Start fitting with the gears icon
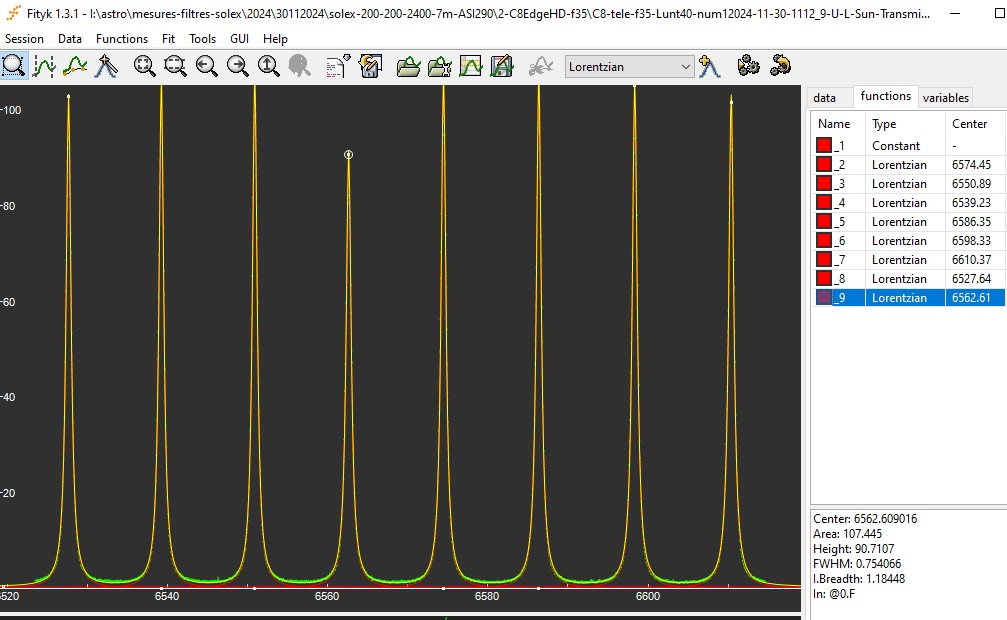 click(x=748, y=66)
